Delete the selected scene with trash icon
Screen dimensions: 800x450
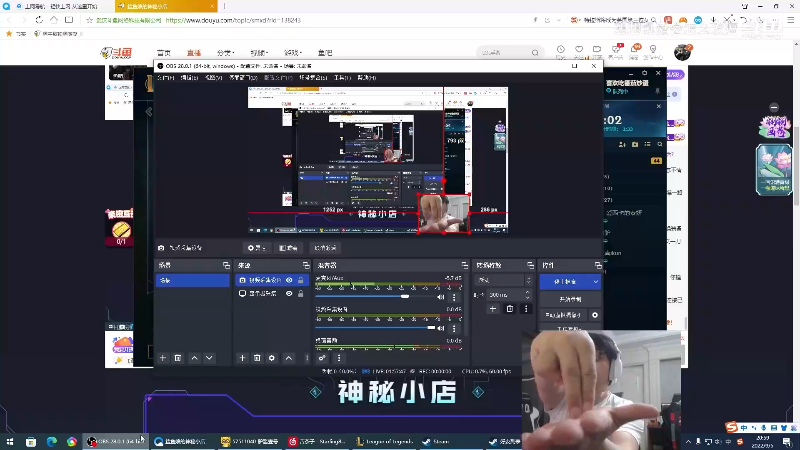[x=178, y=358]
